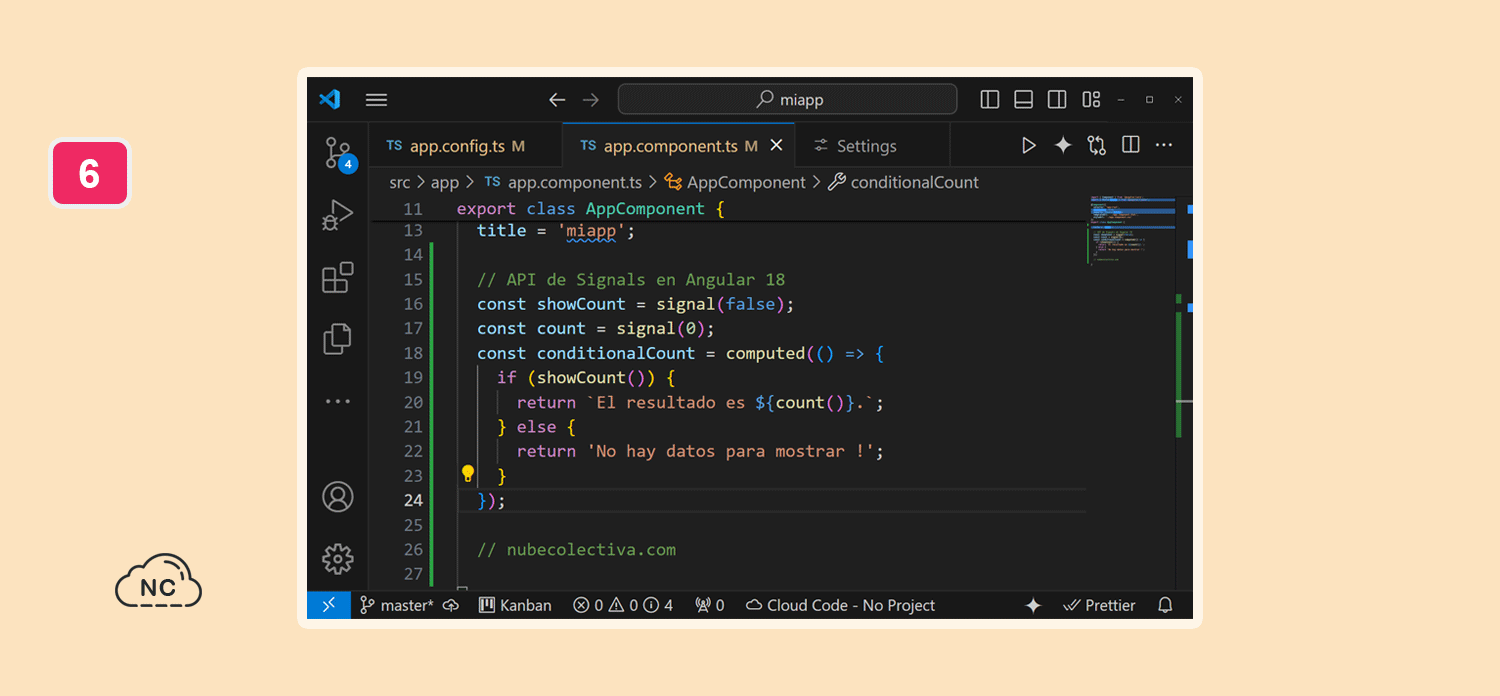This screenshot has height=696, width=1500.
Task: Open the Manage gear menu
Action: point(338,559)
